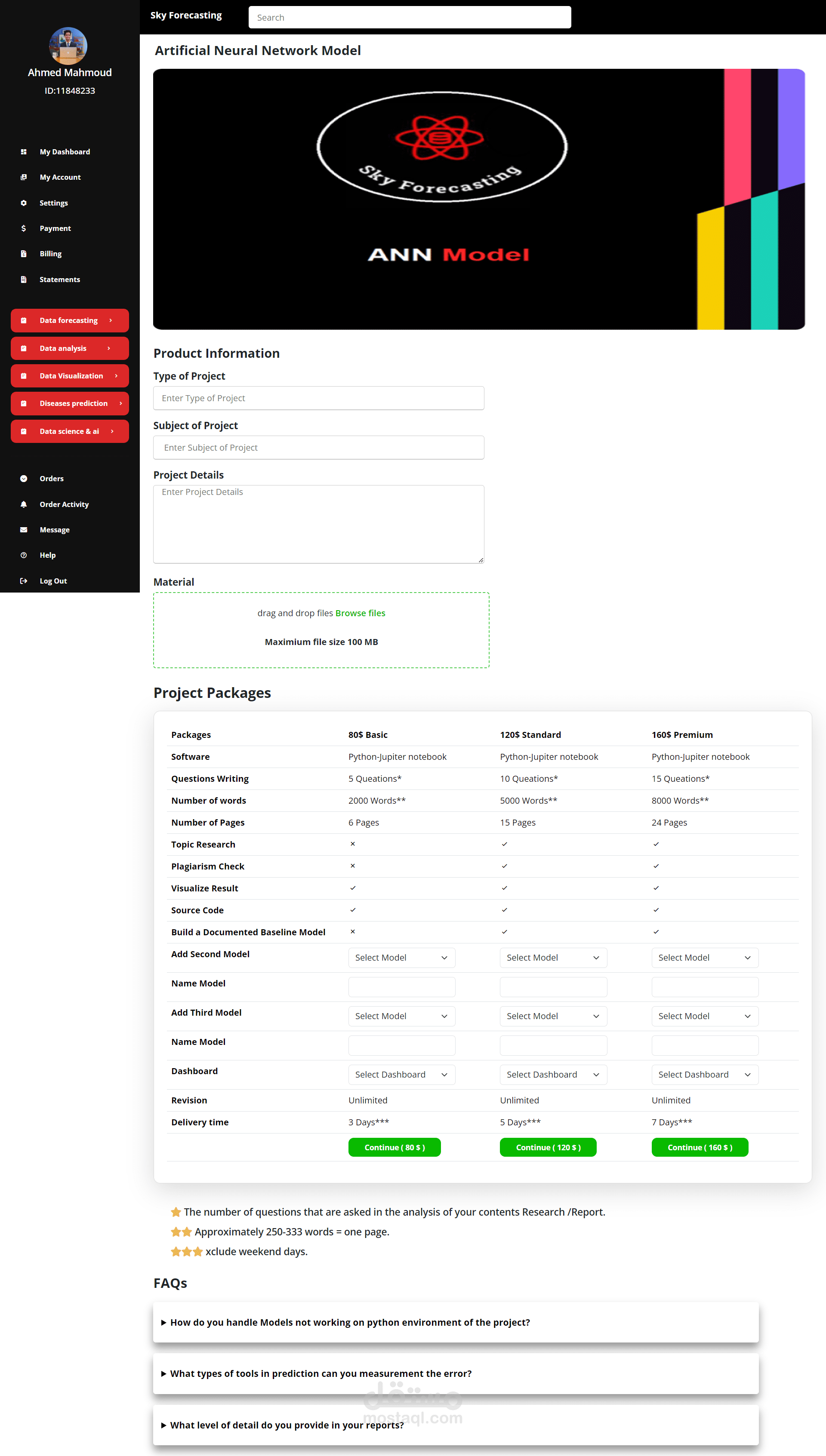Expand the Diseases prediction menu
The image size is (826, 1456).
(x=69, y=403)
